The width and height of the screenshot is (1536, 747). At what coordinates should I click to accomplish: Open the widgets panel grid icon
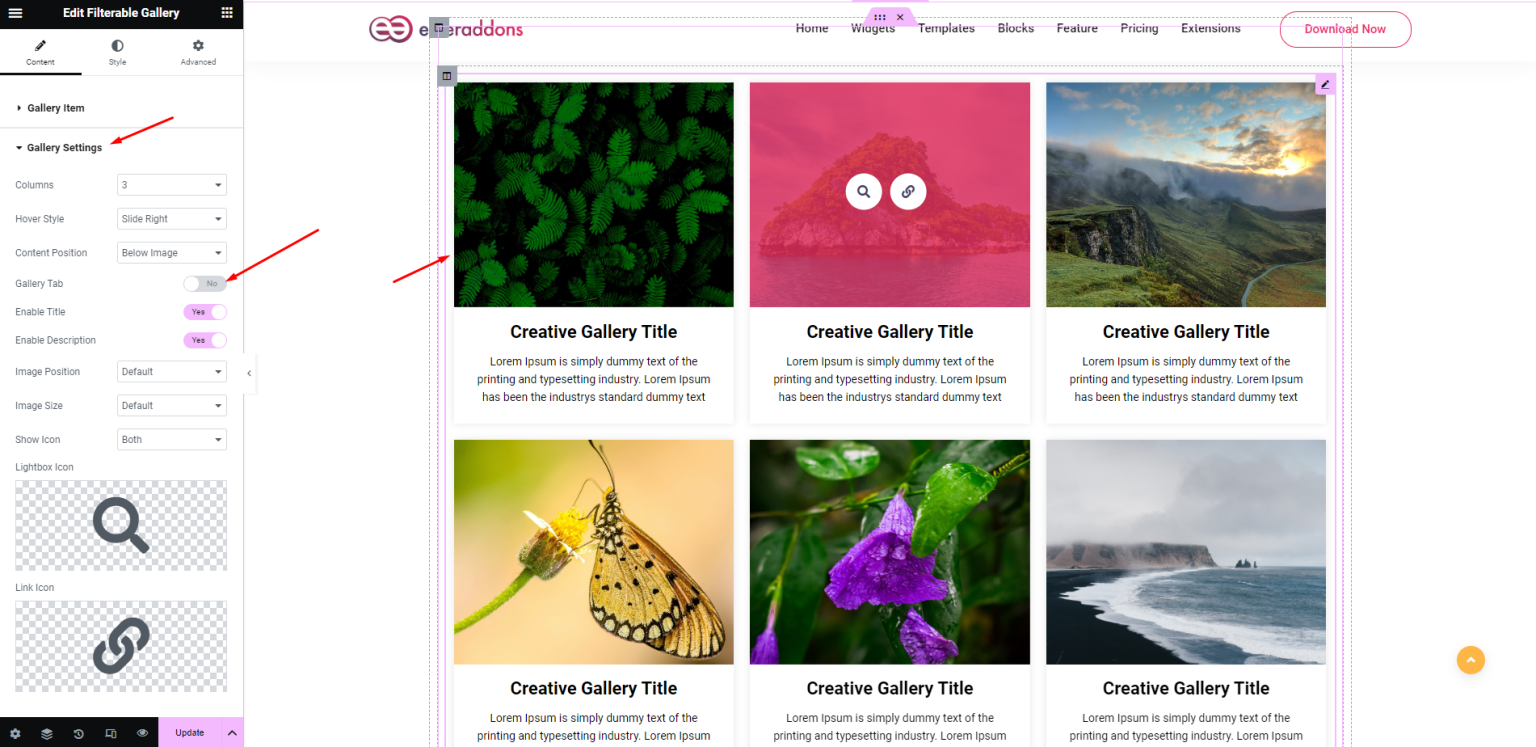[225, 13]
